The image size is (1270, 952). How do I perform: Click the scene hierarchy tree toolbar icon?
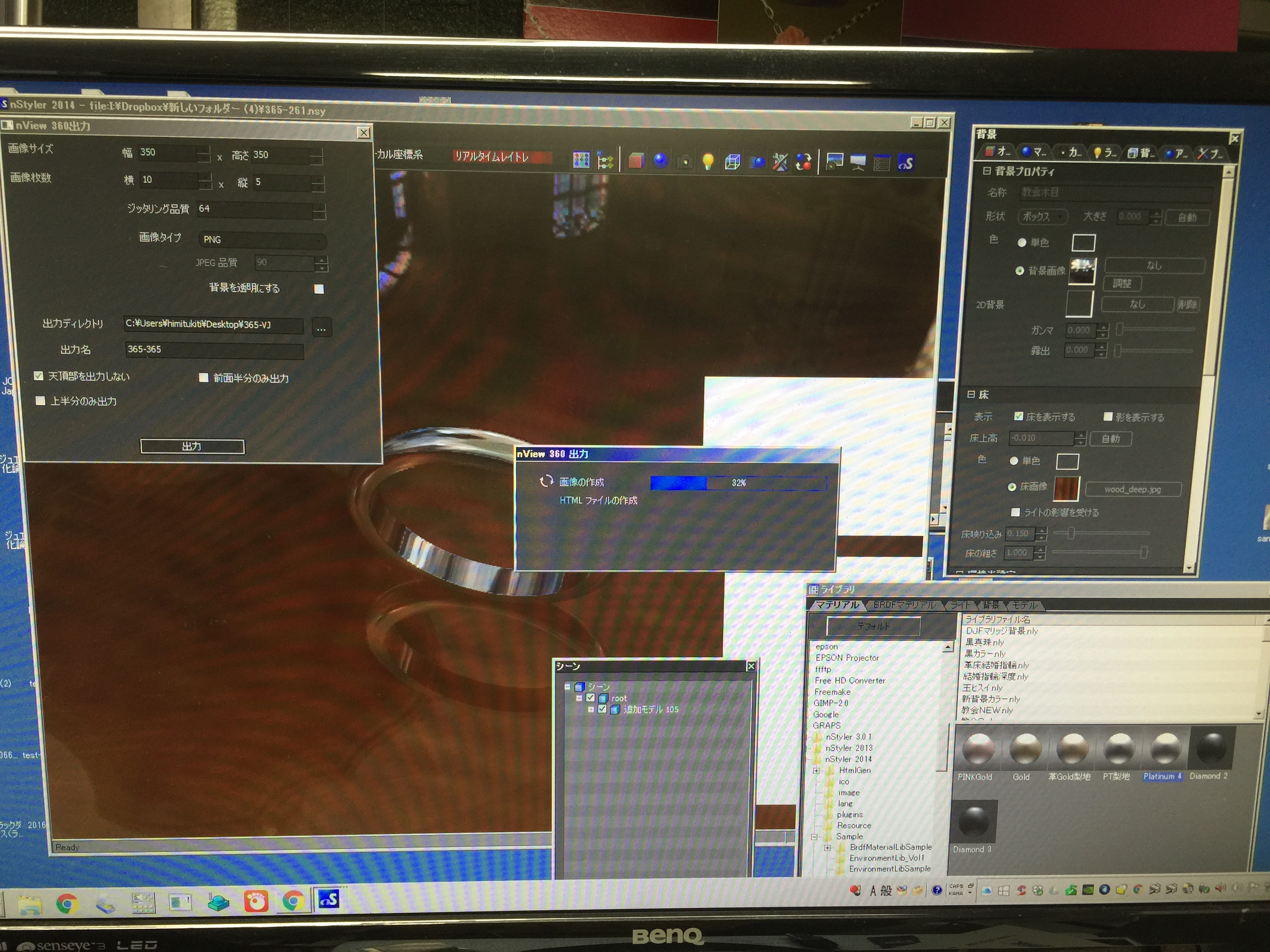coord(605,161)
